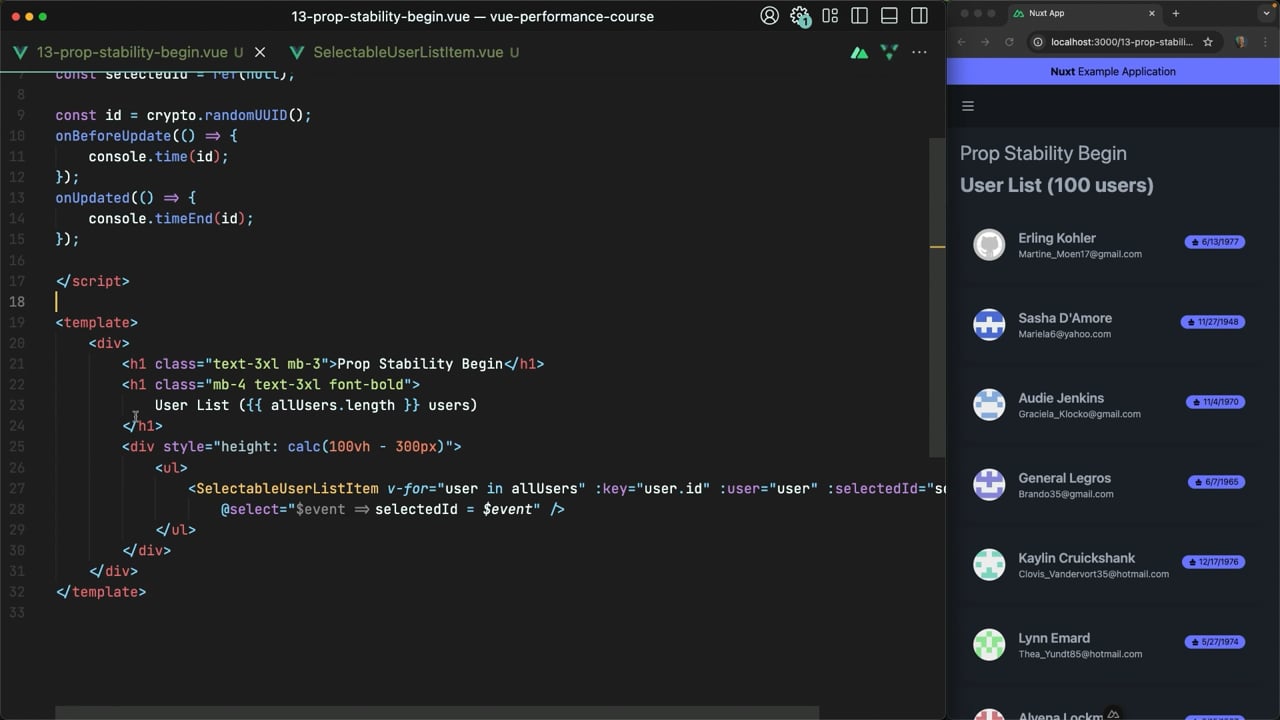Click the 6/13/1977 birthday badge
Image resolution: width=1280 pixels, height=720 pixels.
(1214, 242)
